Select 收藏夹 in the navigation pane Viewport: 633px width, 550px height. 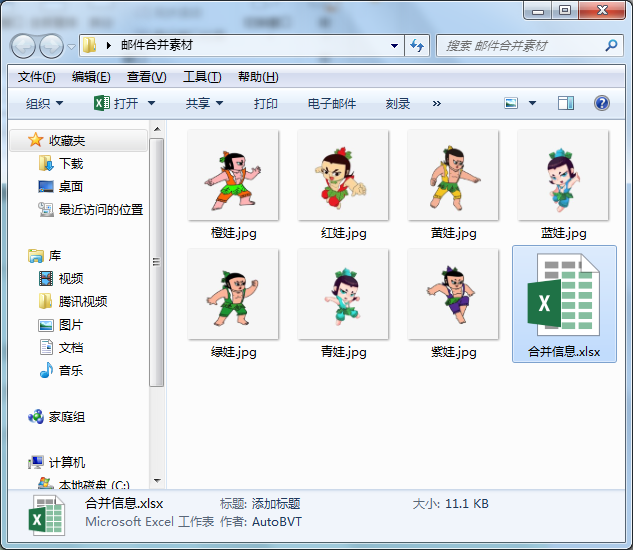coord(78,141)
